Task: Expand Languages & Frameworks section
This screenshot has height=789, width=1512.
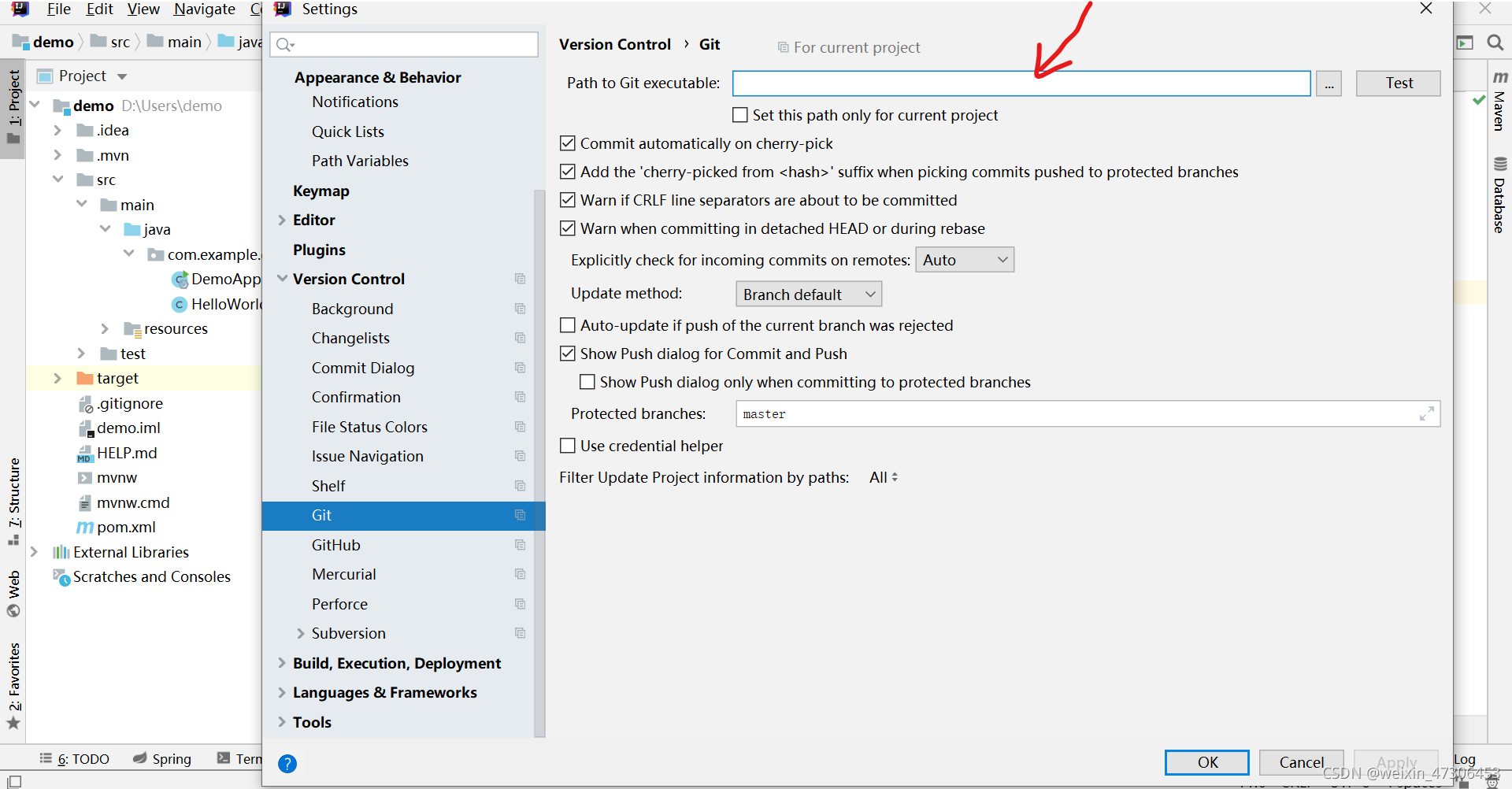Action: click(282, 692)
